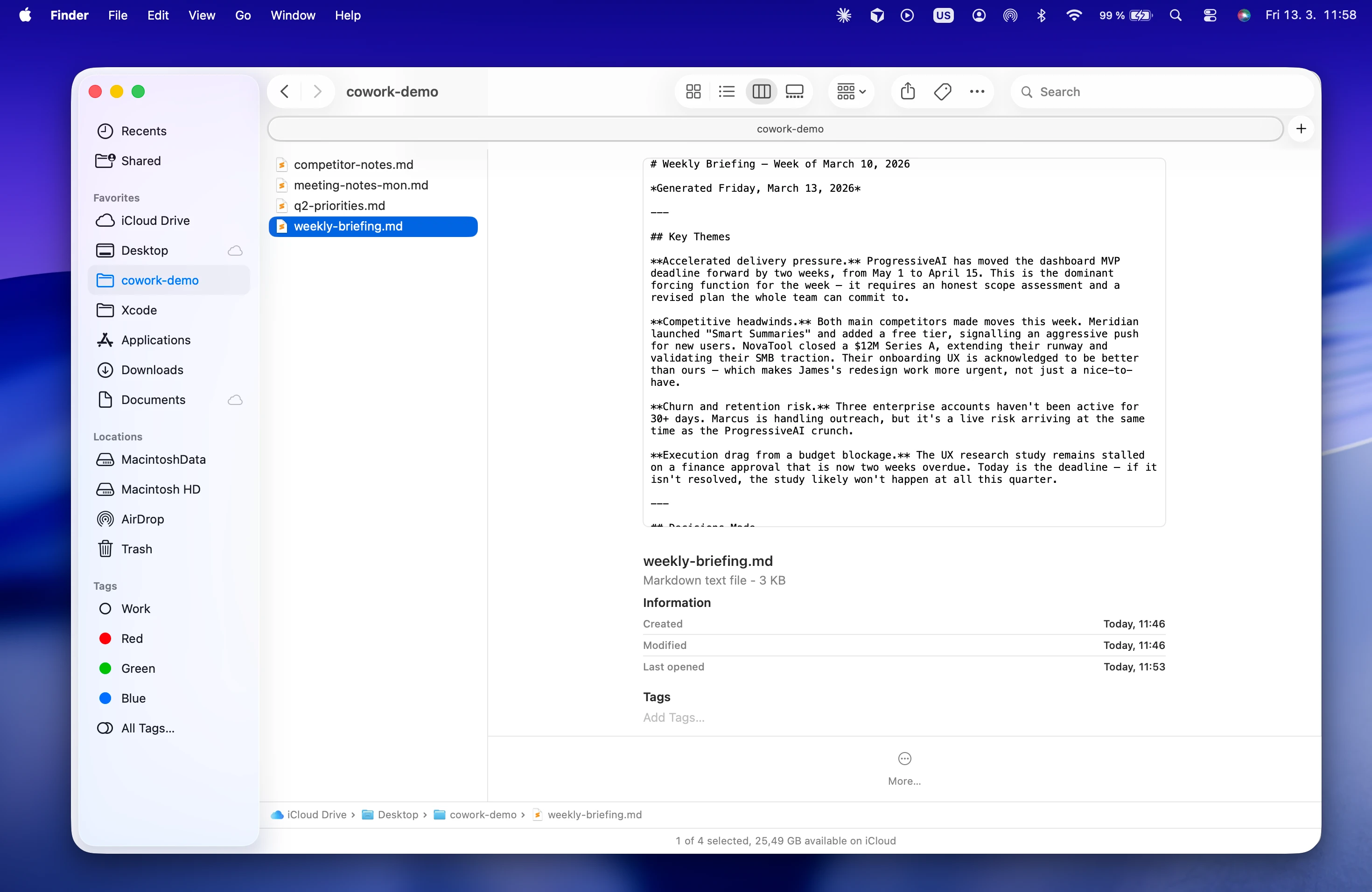Open the Share menu in the toolbar
The width and height of the screenshot is (1372, 892).
[x=908, y=91]
